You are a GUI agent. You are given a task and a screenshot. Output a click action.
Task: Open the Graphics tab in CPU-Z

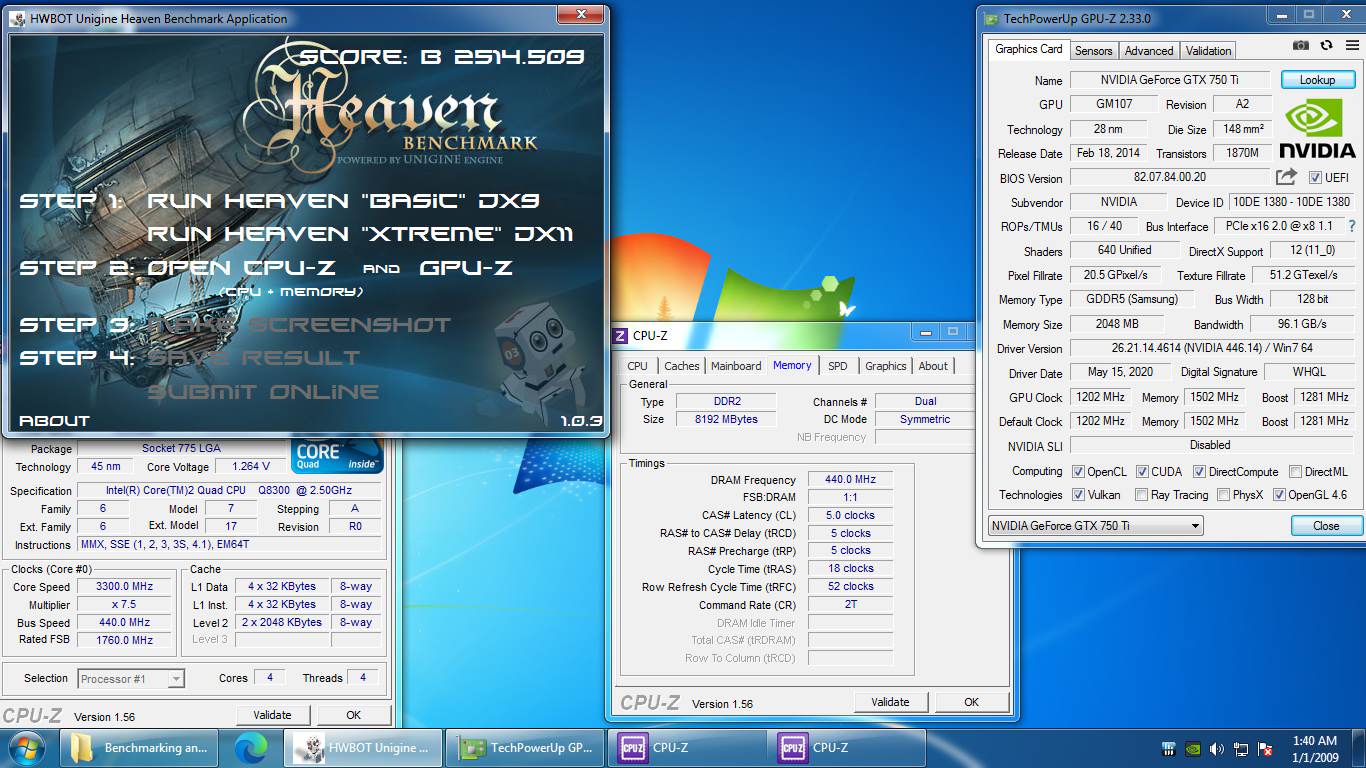click(x=885, y=366)
